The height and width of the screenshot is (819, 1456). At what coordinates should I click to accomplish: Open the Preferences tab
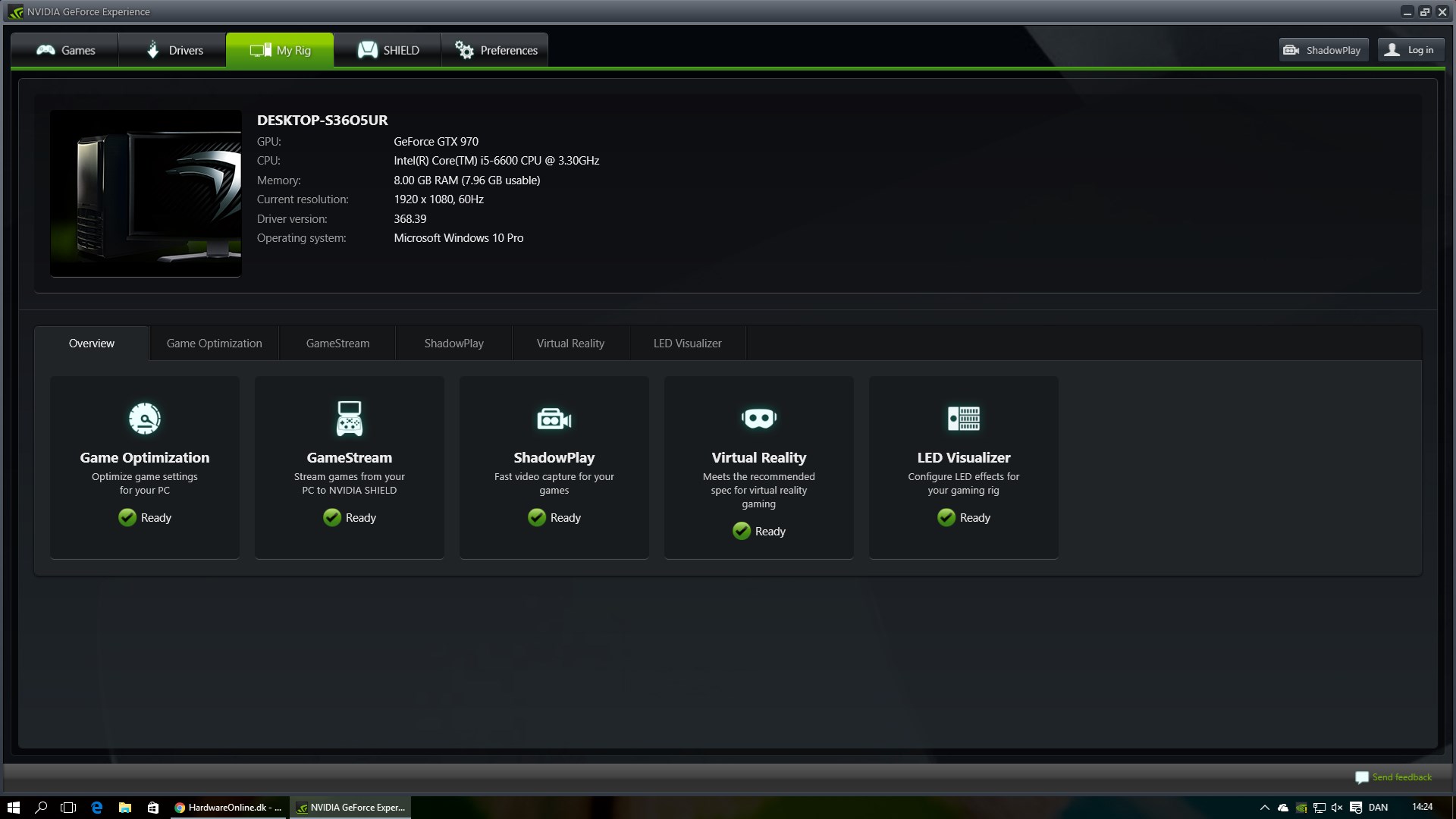click(x=495, y=50)
